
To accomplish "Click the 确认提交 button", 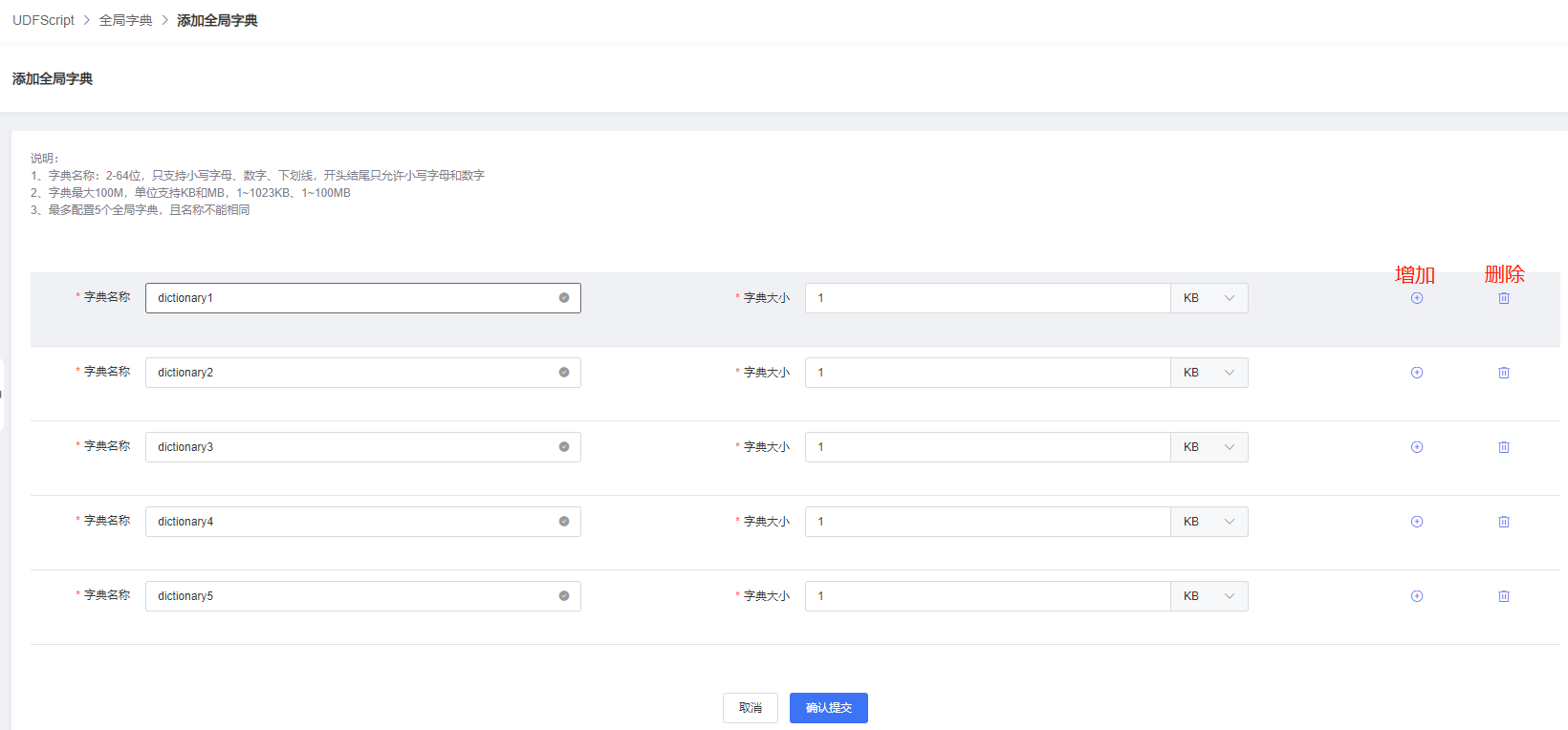I will (x=829, y=708).
